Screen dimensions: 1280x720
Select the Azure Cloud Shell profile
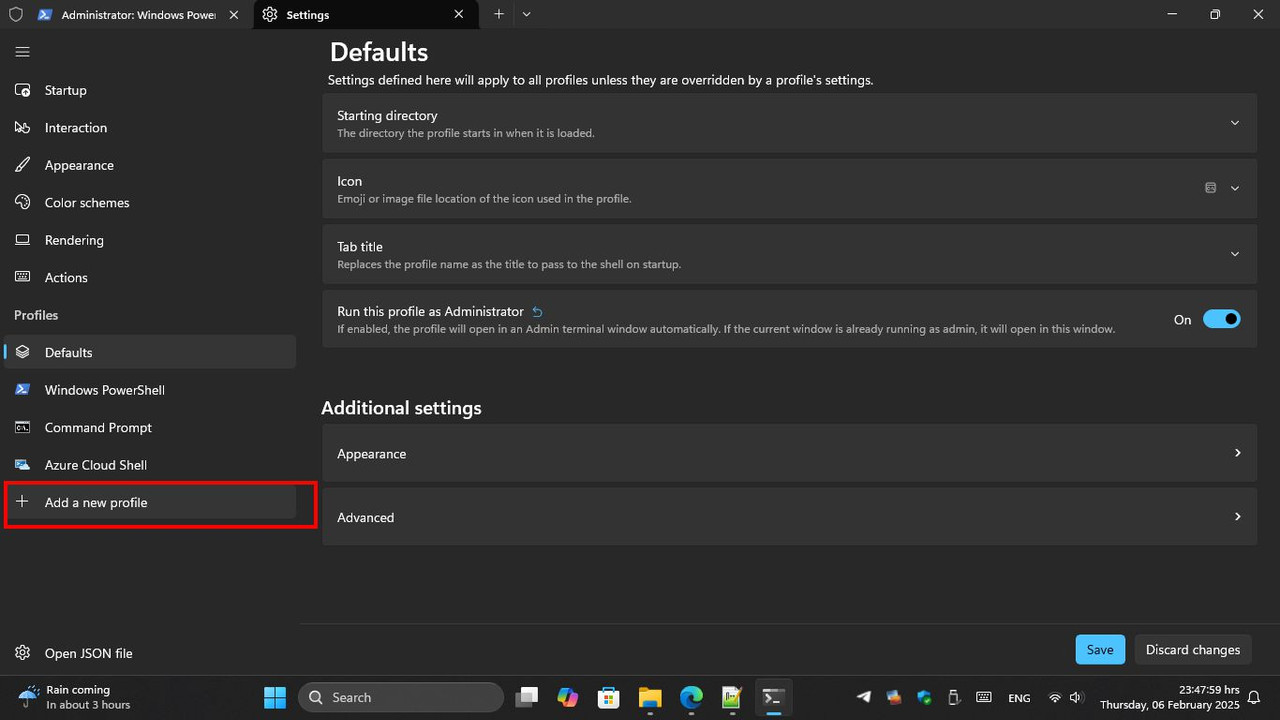pyautogui.click(x=150, y=465)
